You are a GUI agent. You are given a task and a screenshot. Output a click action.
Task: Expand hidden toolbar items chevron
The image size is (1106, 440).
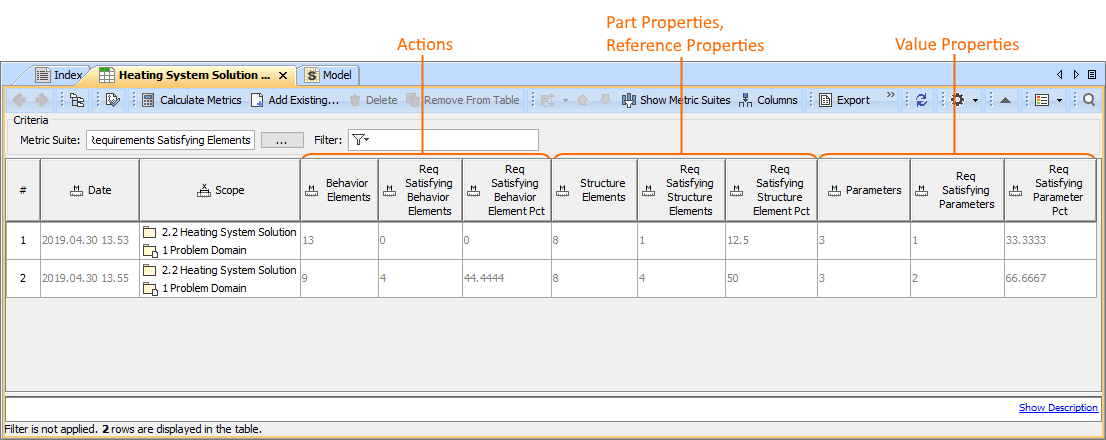pos(890,96)
